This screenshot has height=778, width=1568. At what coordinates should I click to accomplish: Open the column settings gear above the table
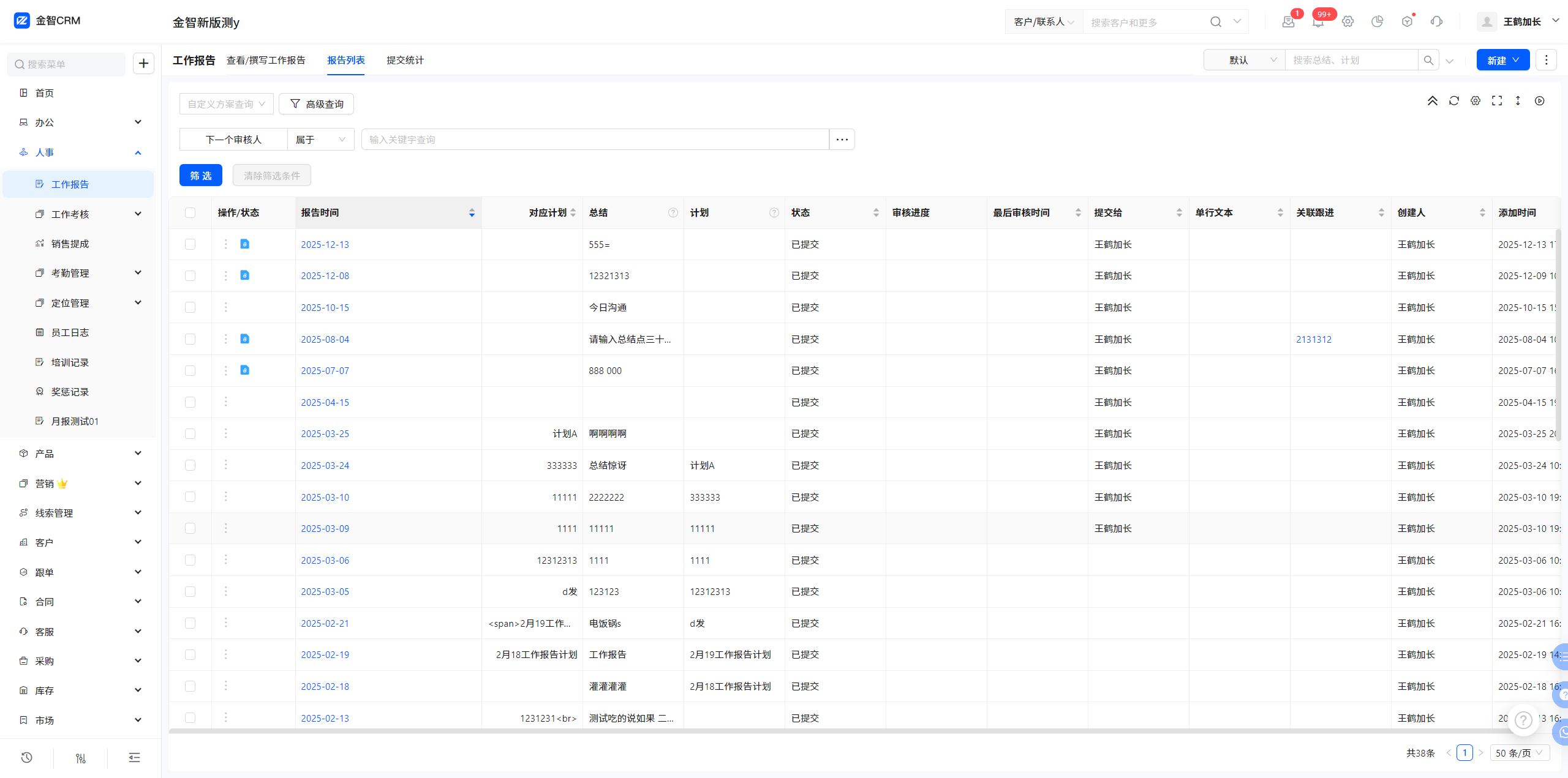pyautogui.click(x=1476, y=101)
